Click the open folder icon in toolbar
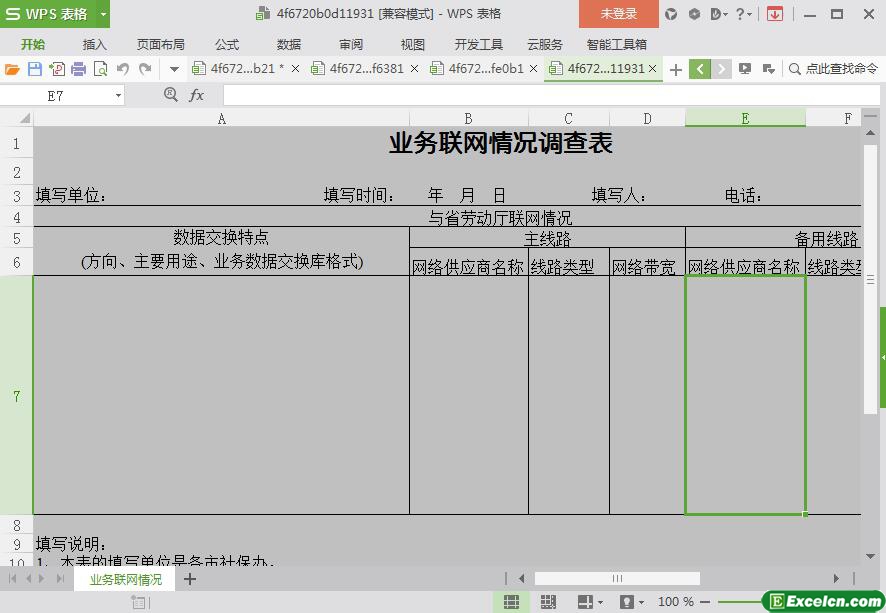This screenshot has height=613, width=886. coord(12,69)
